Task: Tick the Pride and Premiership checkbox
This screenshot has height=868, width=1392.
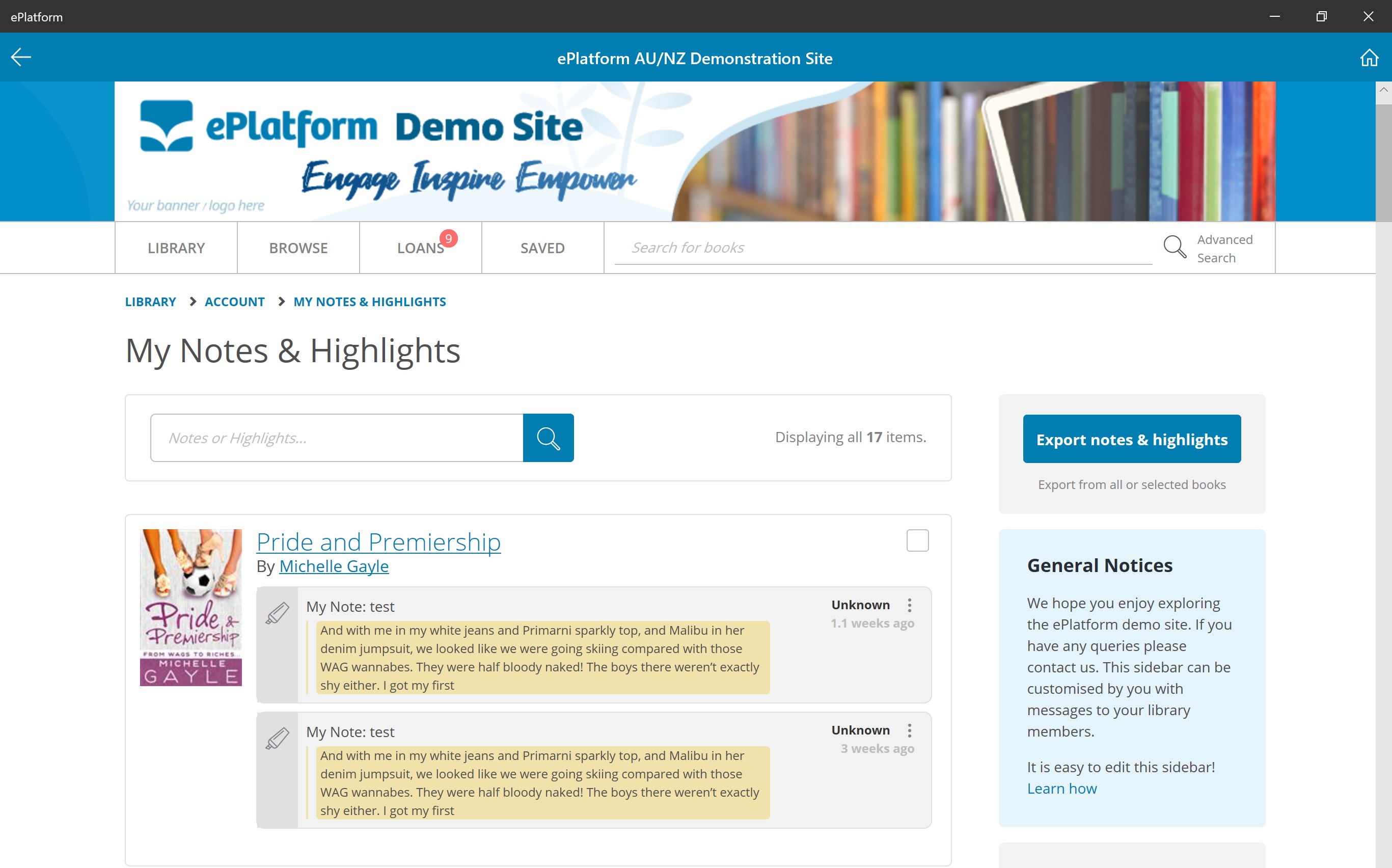Action: coord(917,540)
